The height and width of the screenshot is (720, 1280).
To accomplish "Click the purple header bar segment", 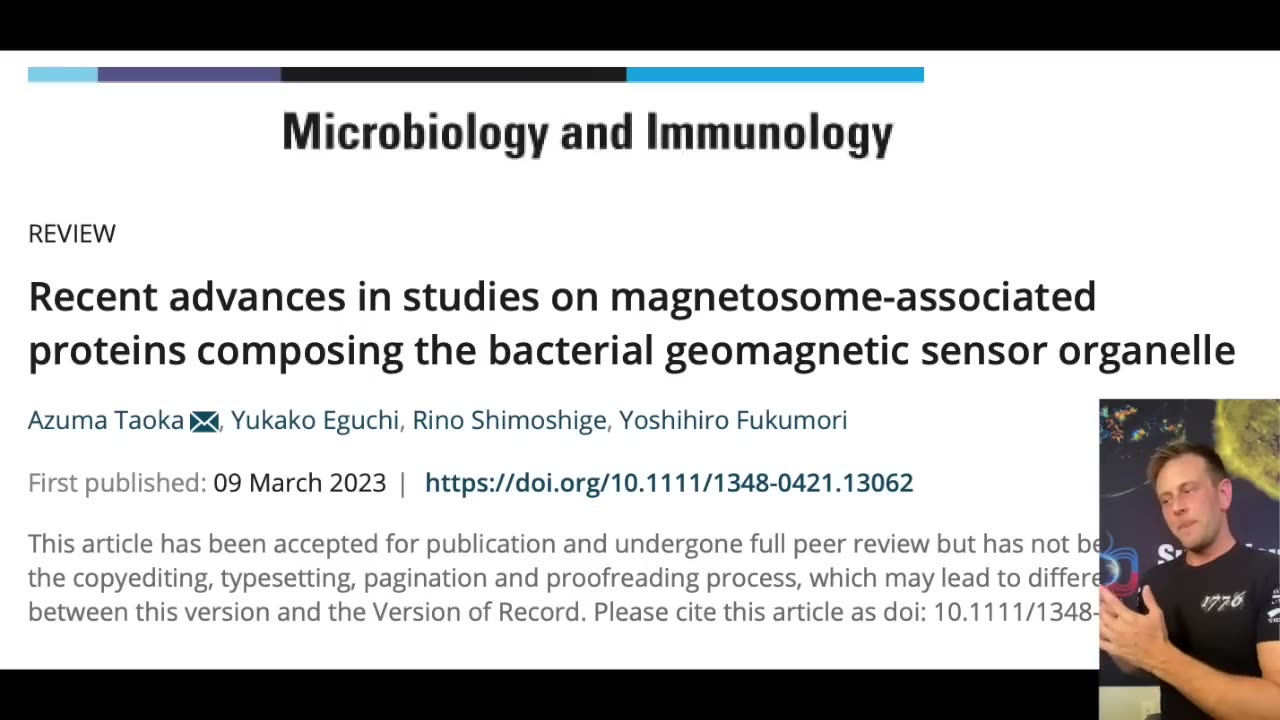I will coord(189,75).
